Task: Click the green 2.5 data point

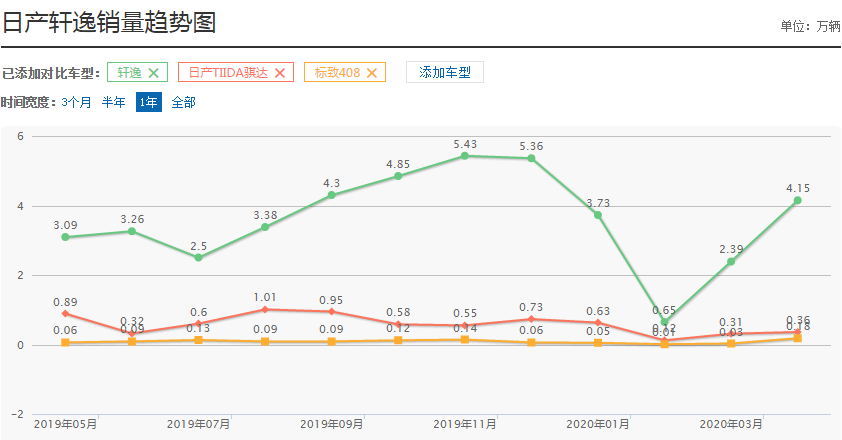Action: 198,257
